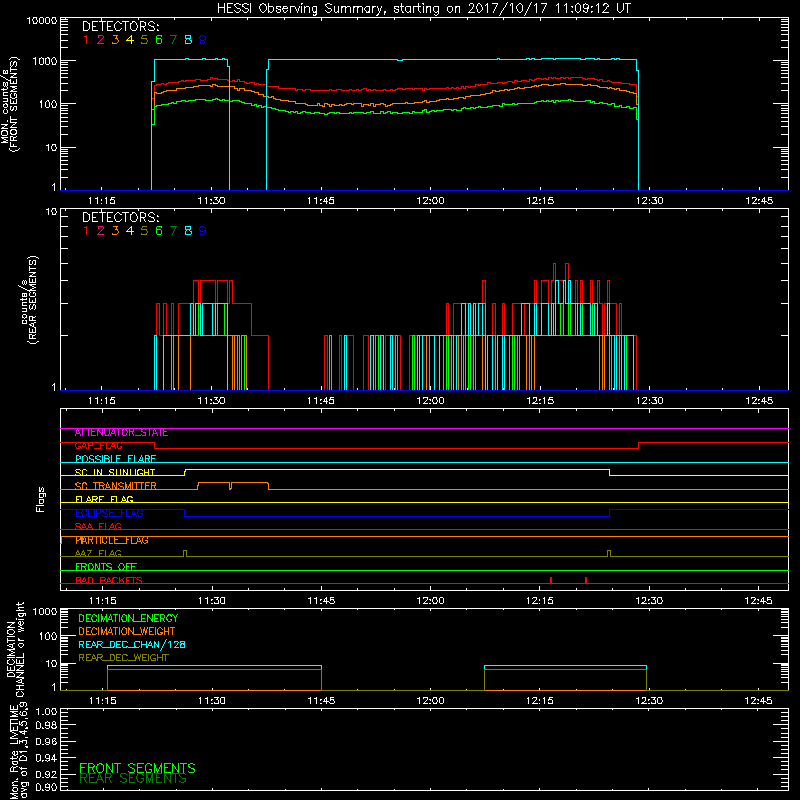800x800 pixels.
Task: Click the DECIMATION CHANNEL or weight axis title
Action: pos(15,649)
